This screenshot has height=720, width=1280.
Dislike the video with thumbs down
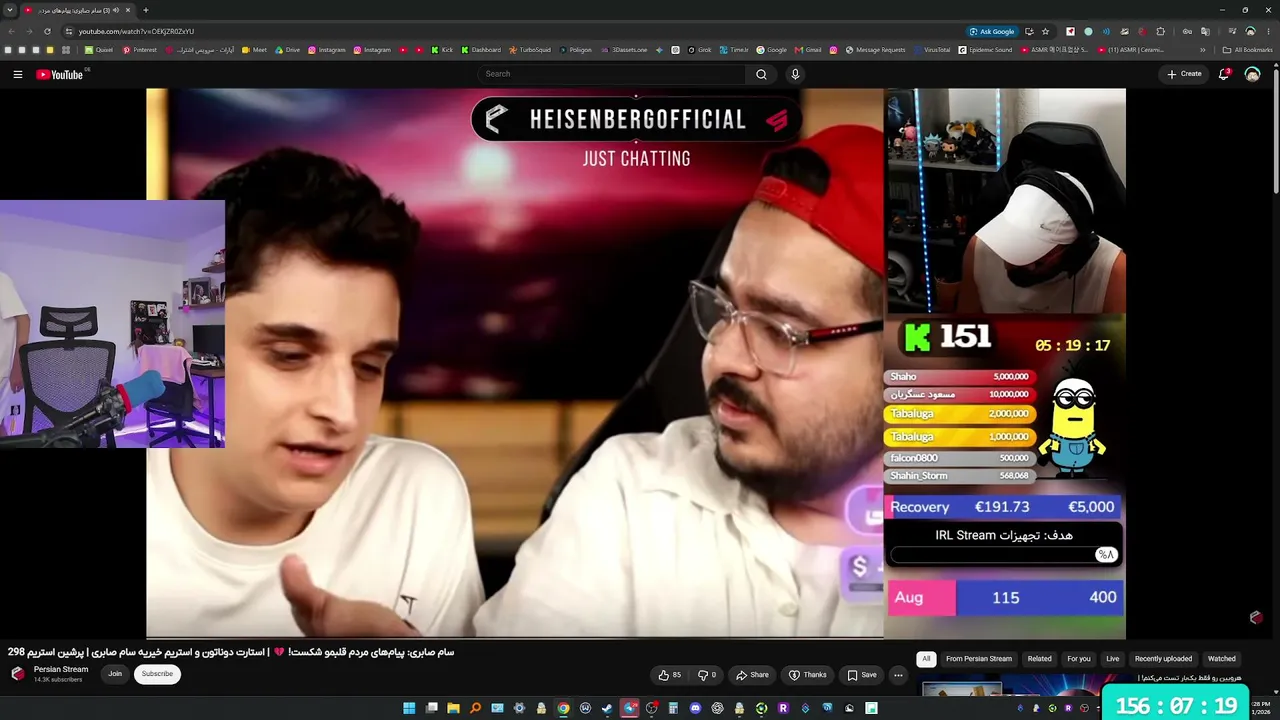click(x=706, y=675)
